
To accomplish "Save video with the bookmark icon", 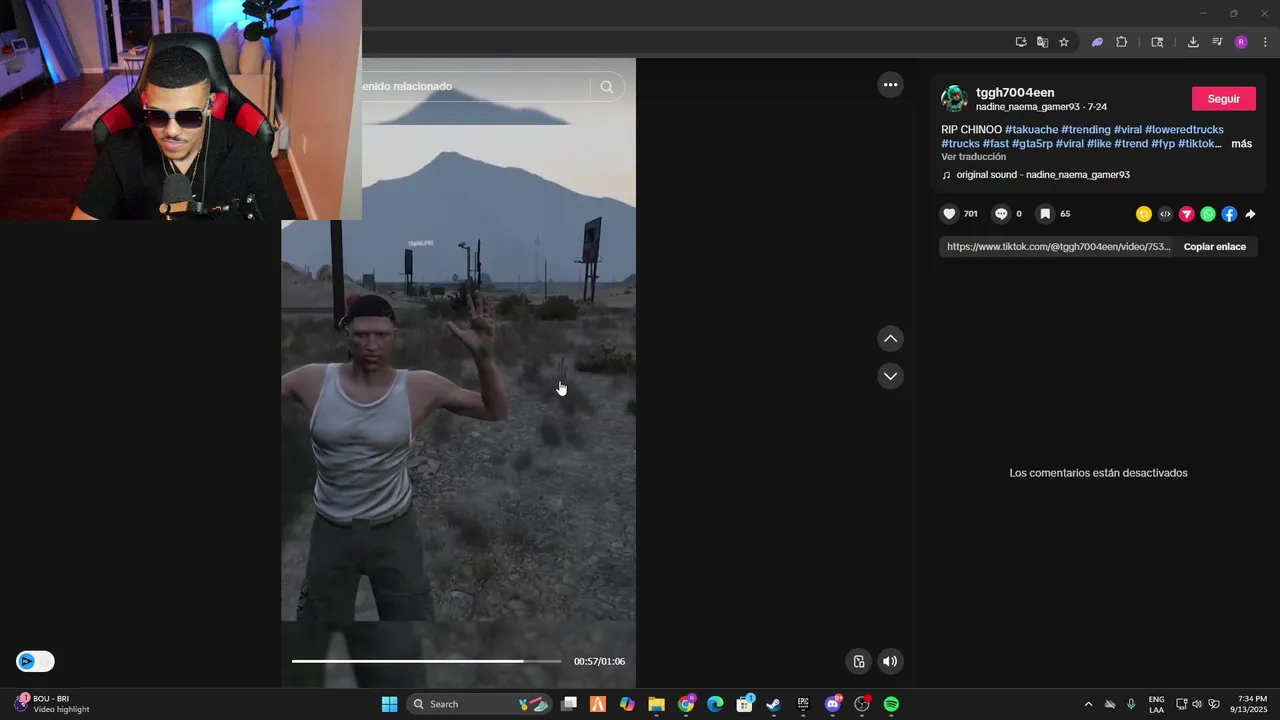I will [1045, 214].
